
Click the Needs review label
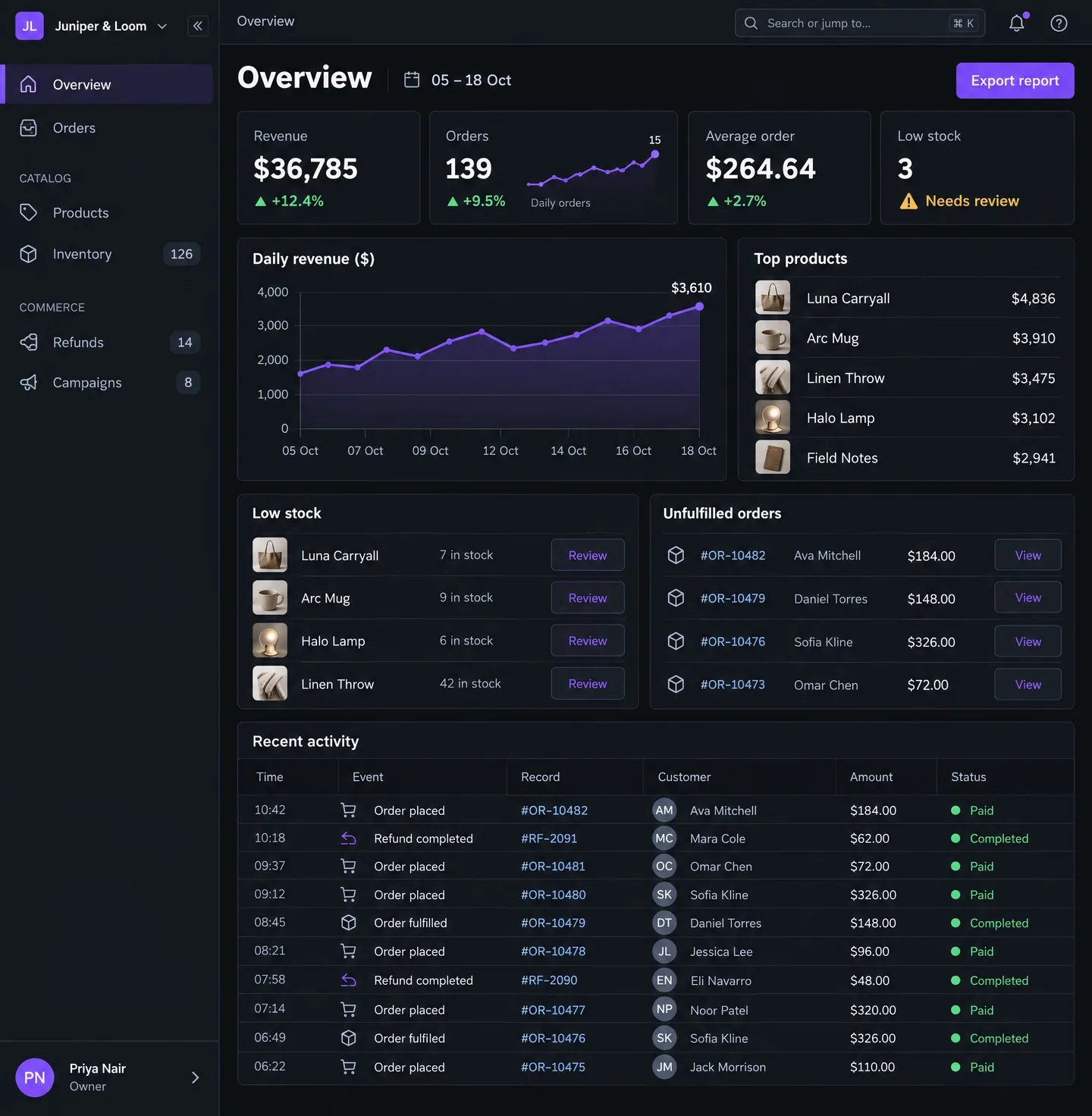click(x=972, y=201)
